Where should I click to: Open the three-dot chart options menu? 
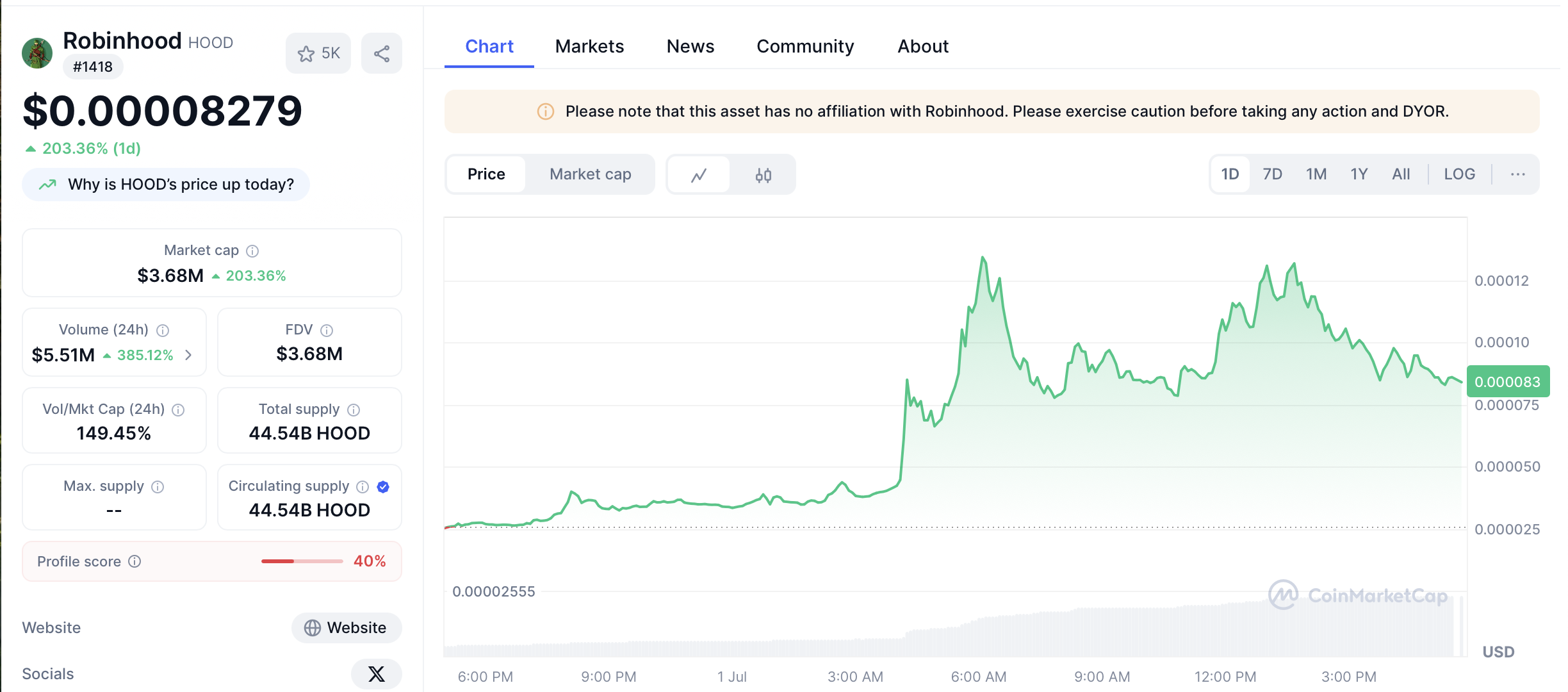1517,174
